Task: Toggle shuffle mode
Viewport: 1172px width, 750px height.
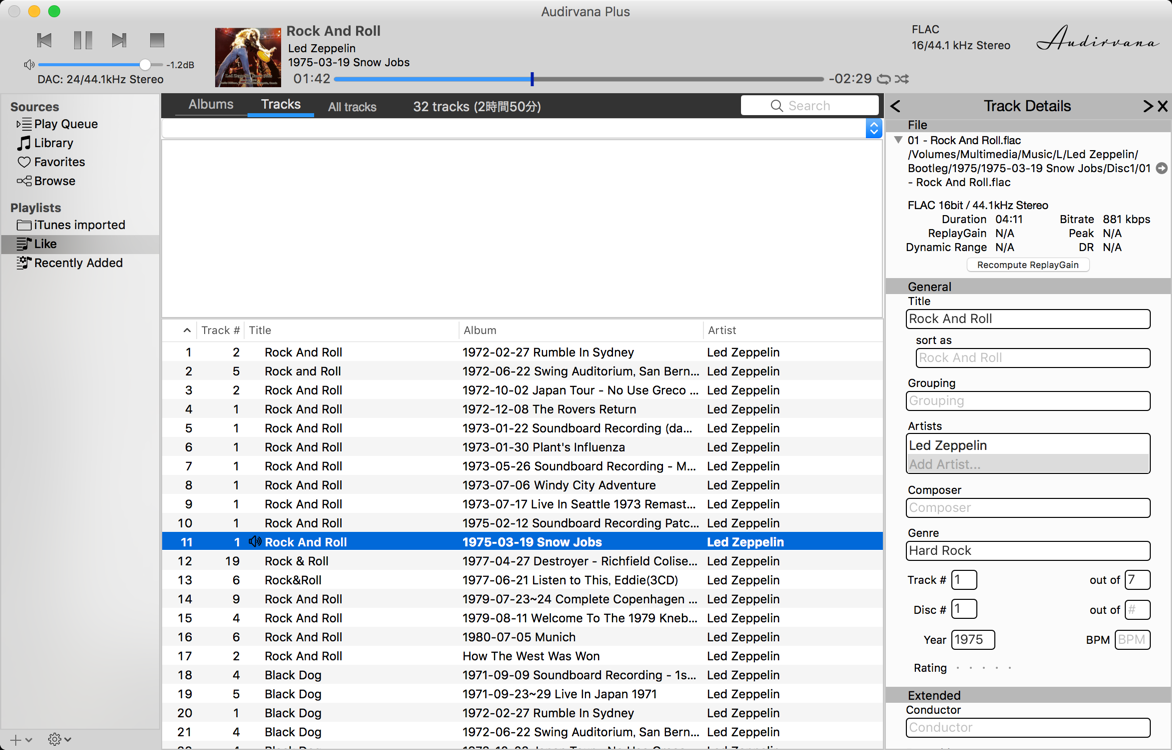Action: coord(901,79)
